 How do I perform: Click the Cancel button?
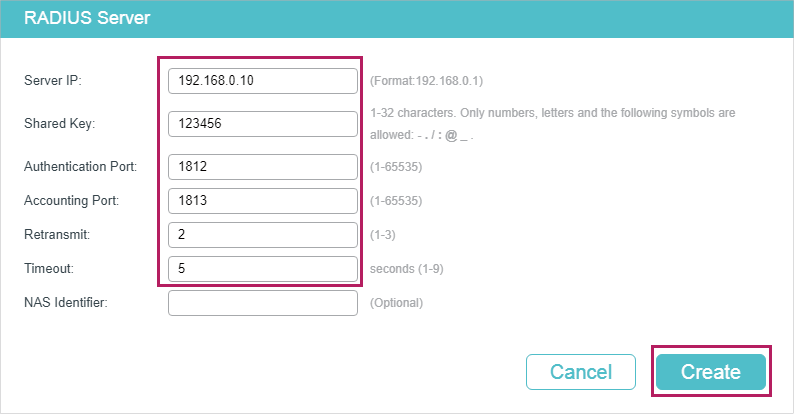pyautogui.click(x=581, y=372)
